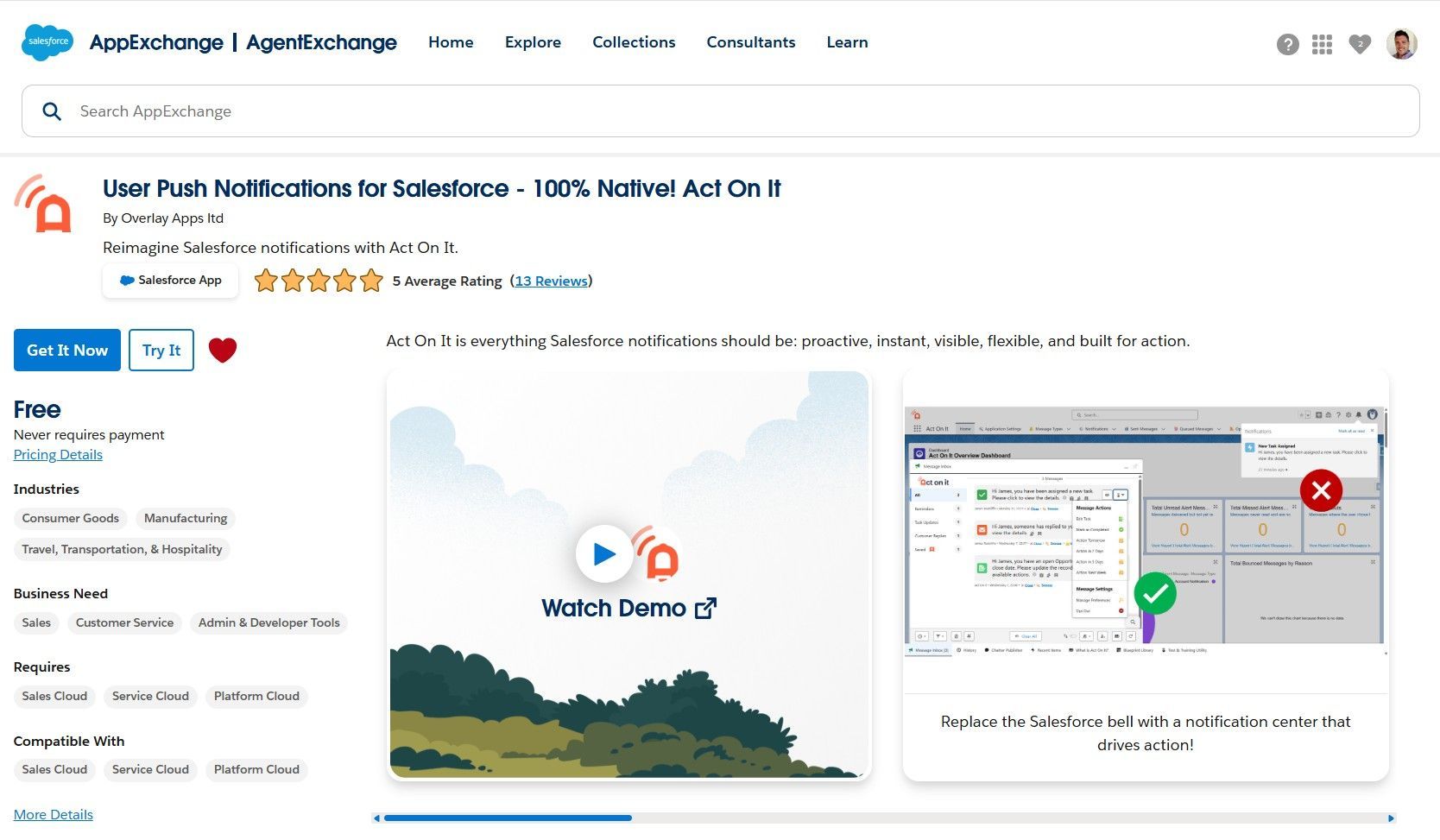Click Sales Cloud under Compatible With
The height and width of the screenshot is (840, 1440).
click(54, 769)
